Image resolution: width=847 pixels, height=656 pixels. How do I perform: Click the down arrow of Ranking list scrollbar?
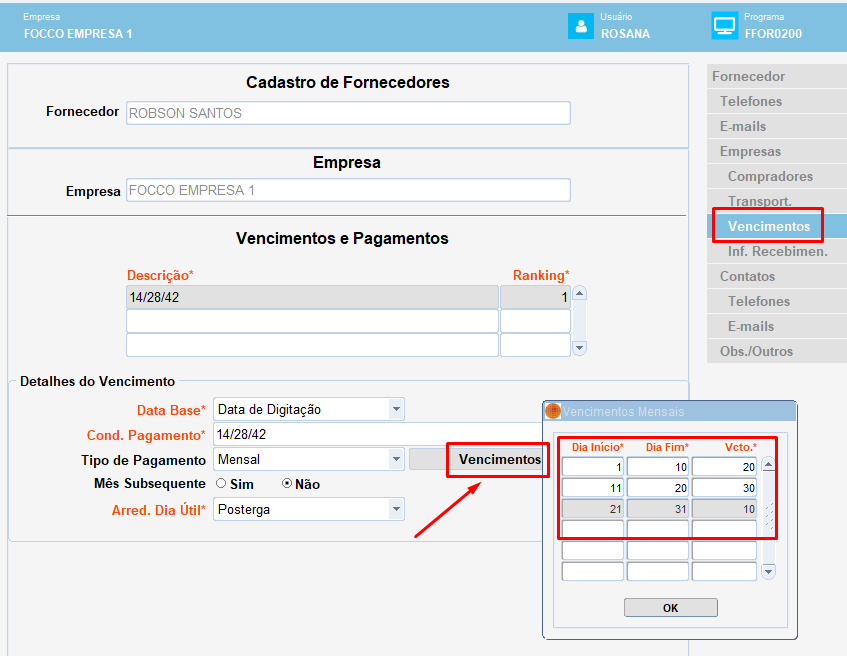(x=580, y=348)
